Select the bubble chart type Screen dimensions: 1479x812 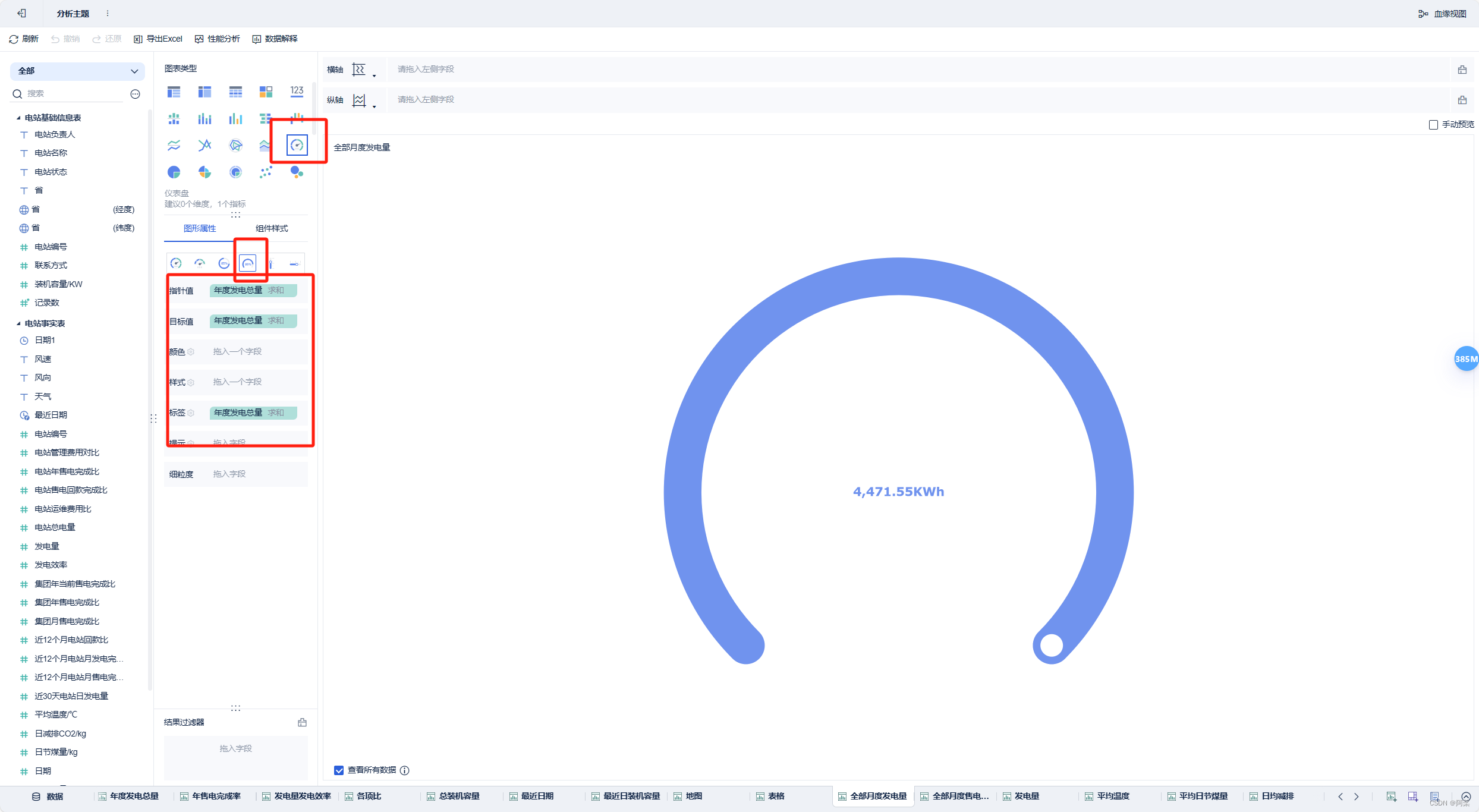click(x=297, y=172)
